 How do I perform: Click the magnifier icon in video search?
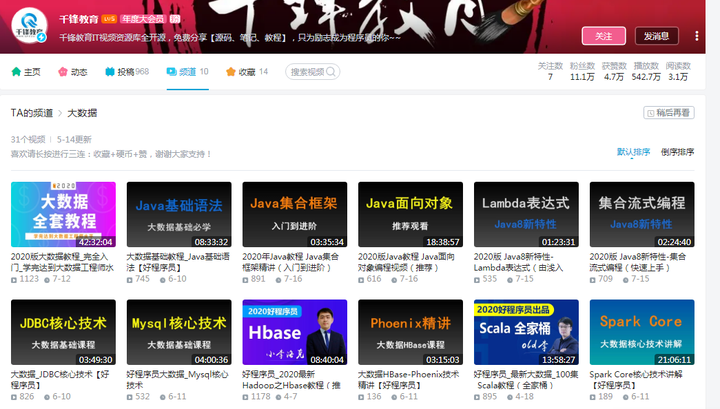point(331,72)
